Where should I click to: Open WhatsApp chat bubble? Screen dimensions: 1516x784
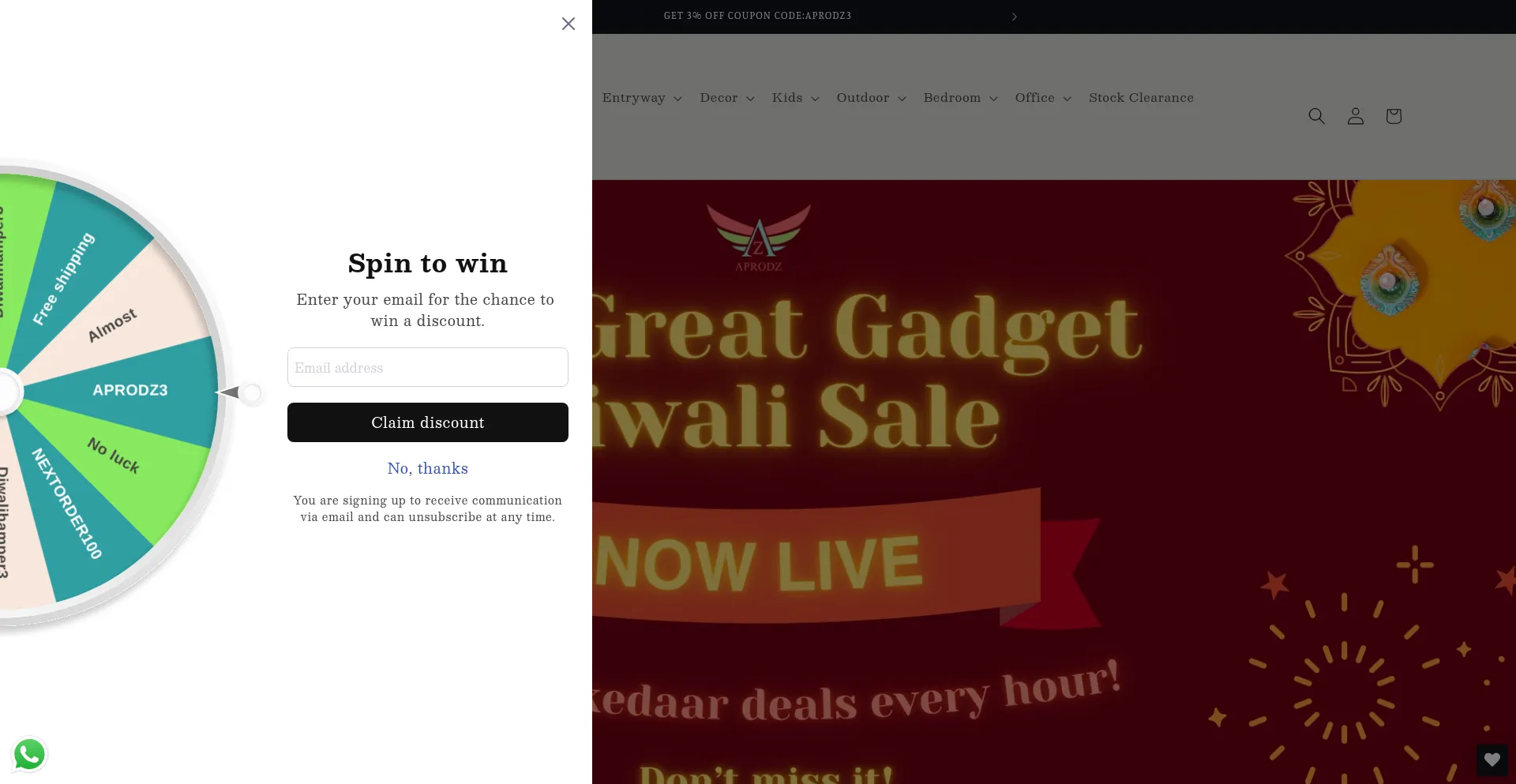(29, 754)
